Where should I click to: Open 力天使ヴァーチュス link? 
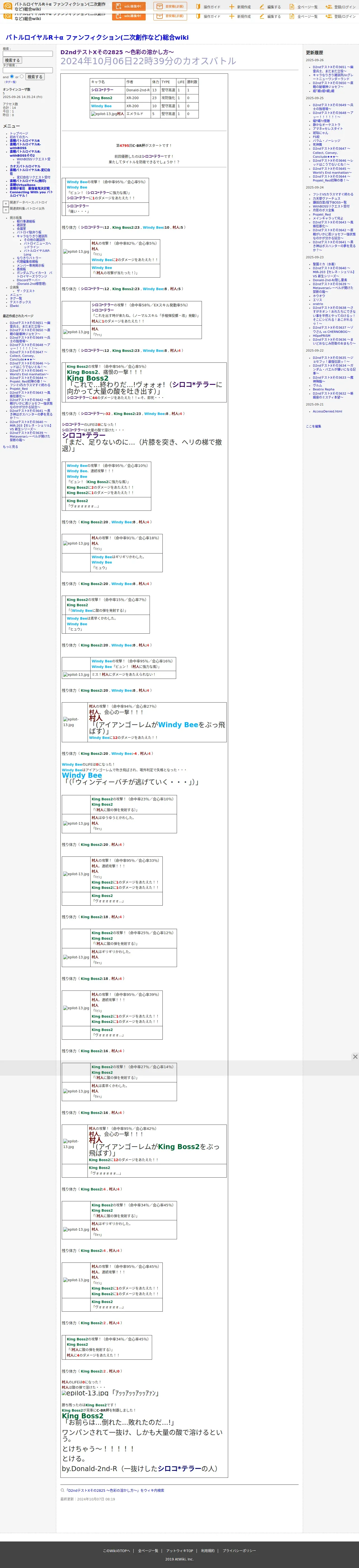coord(327,199)
